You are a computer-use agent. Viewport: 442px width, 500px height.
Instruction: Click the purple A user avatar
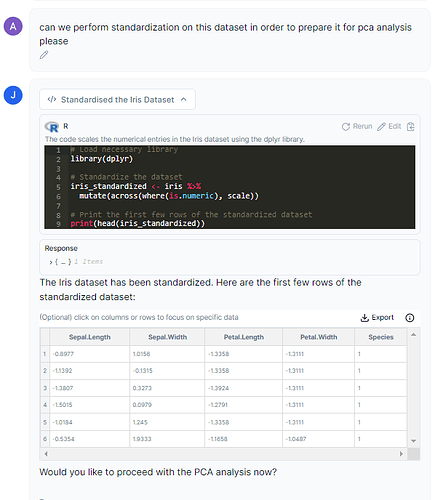coord(13,26)
